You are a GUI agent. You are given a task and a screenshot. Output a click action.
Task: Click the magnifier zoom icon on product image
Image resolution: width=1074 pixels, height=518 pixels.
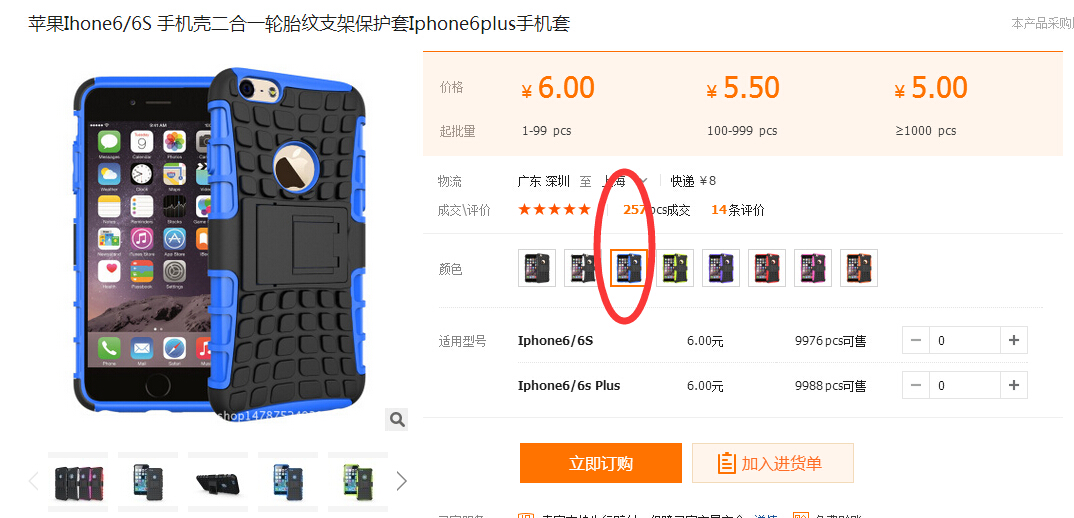[x=397, y=419]
